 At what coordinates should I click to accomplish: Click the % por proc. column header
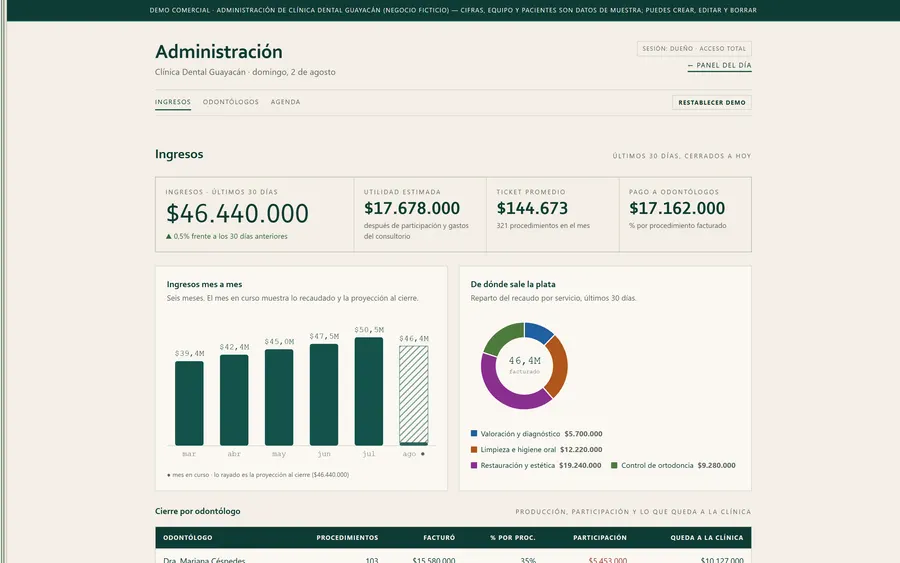(513, 538)
